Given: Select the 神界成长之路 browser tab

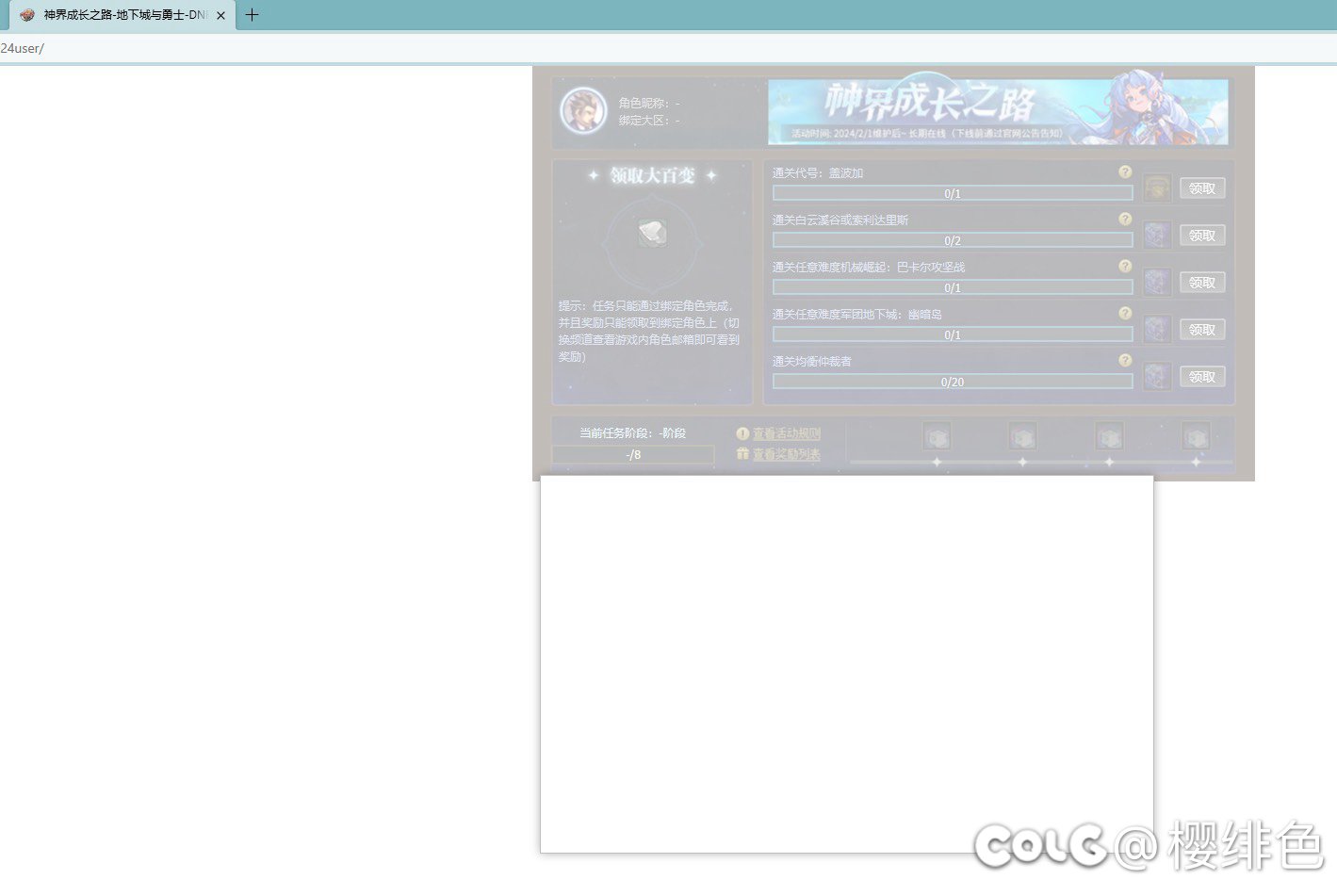Looking at the screenshot, I should click(122, 15).
